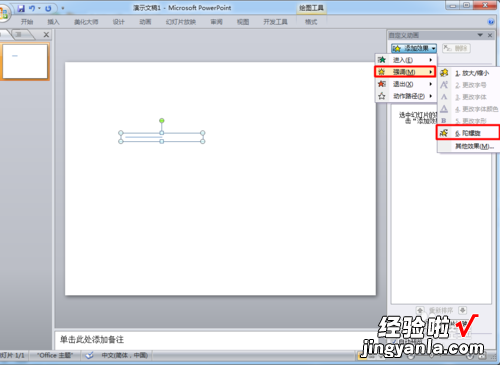500x365 pixels.
Task: Select the text box on the slide
Action: coord(162,137)
